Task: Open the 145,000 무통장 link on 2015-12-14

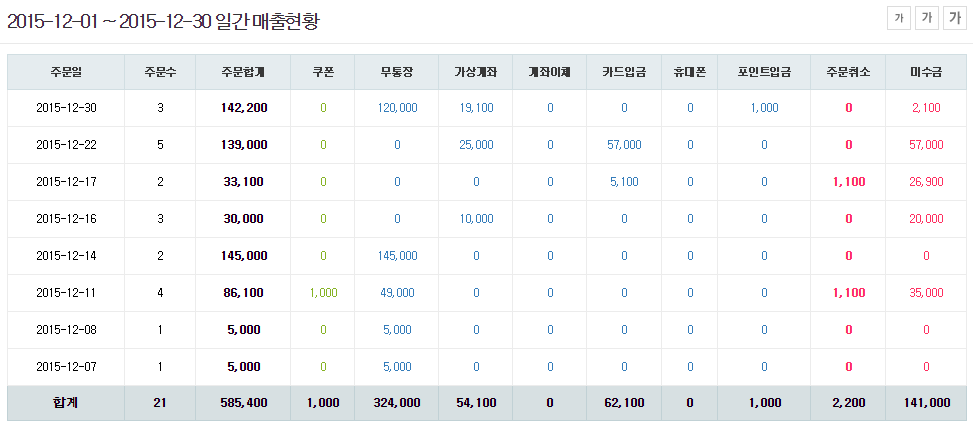Action: [397, 256]
